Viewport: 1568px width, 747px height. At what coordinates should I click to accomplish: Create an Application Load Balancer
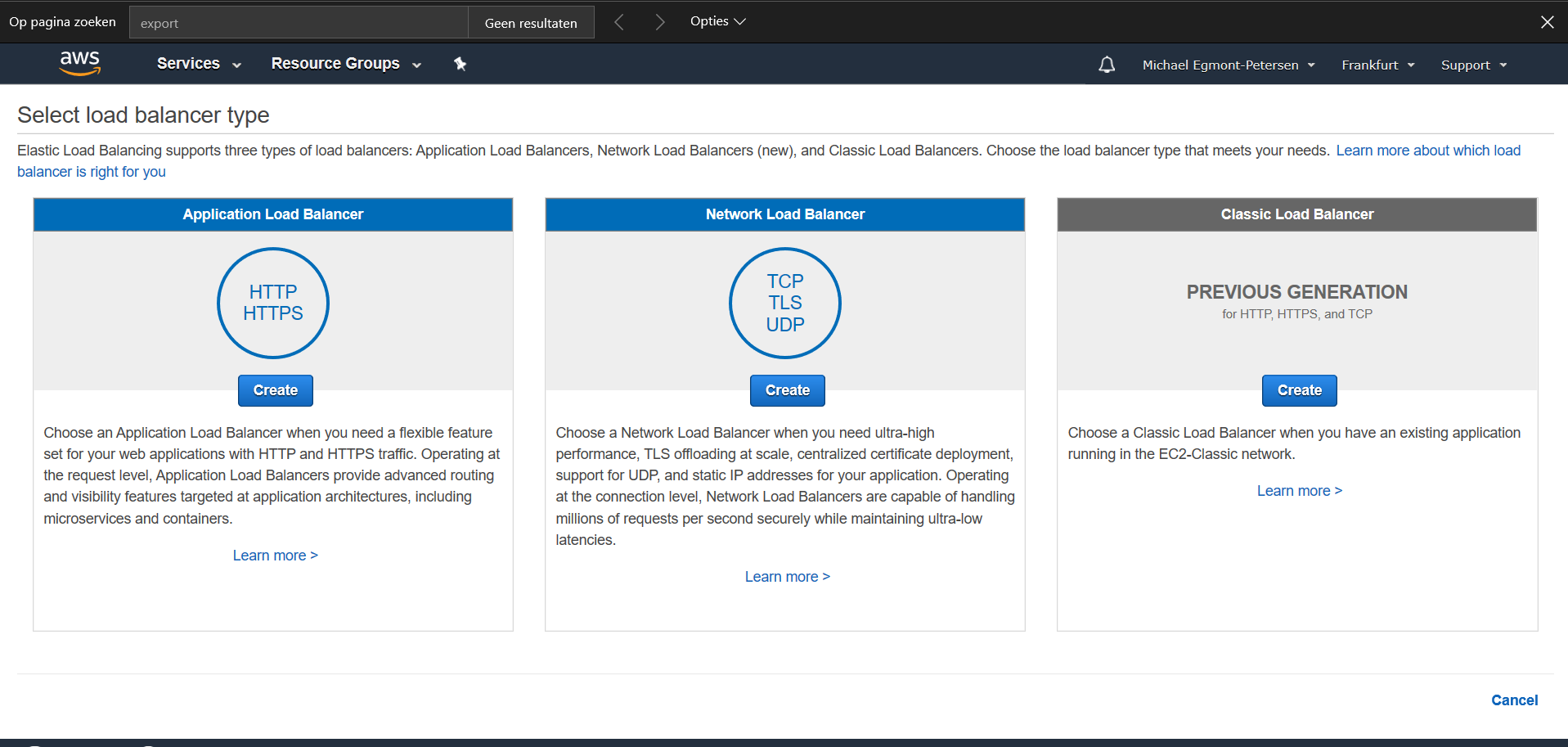click(276, 390)
